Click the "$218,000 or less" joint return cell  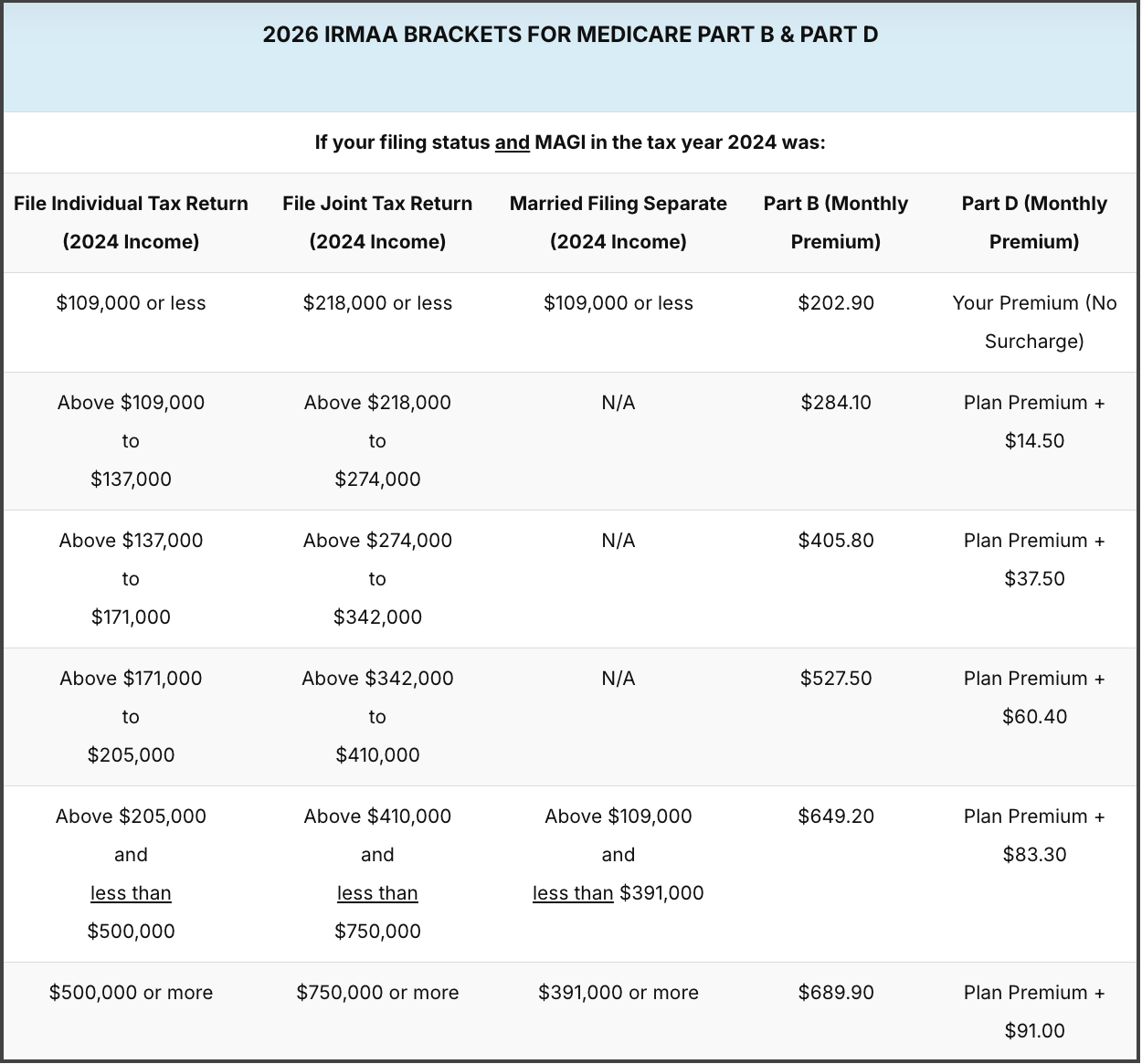[x=377, y=303]
